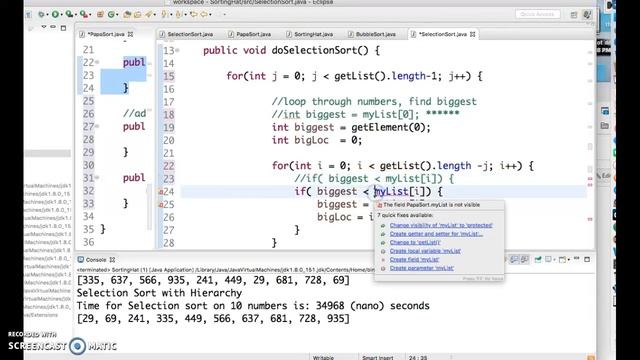
Task: Open the left panel view menu triangle
Action: pos(44,27)
